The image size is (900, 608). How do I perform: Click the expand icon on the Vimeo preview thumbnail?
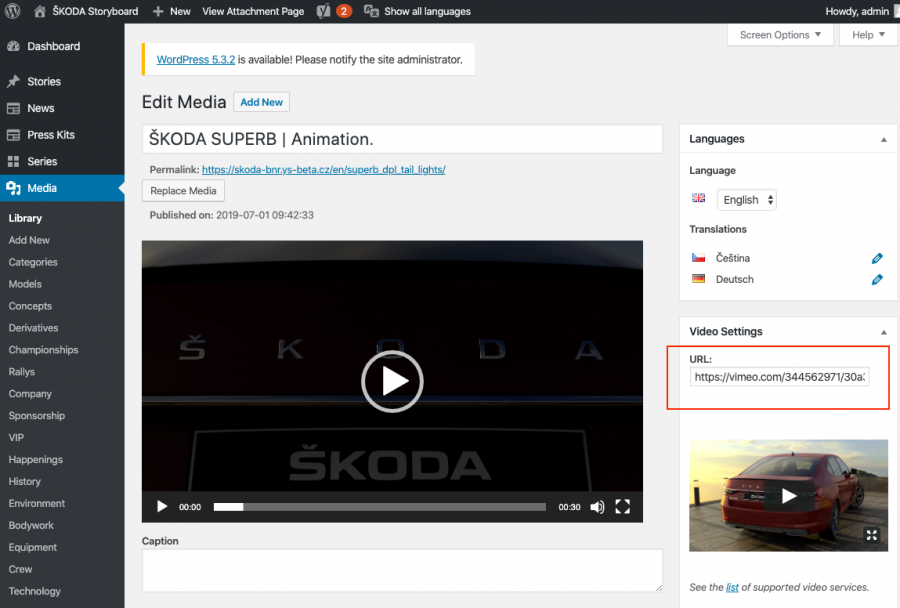pos(871,535)
